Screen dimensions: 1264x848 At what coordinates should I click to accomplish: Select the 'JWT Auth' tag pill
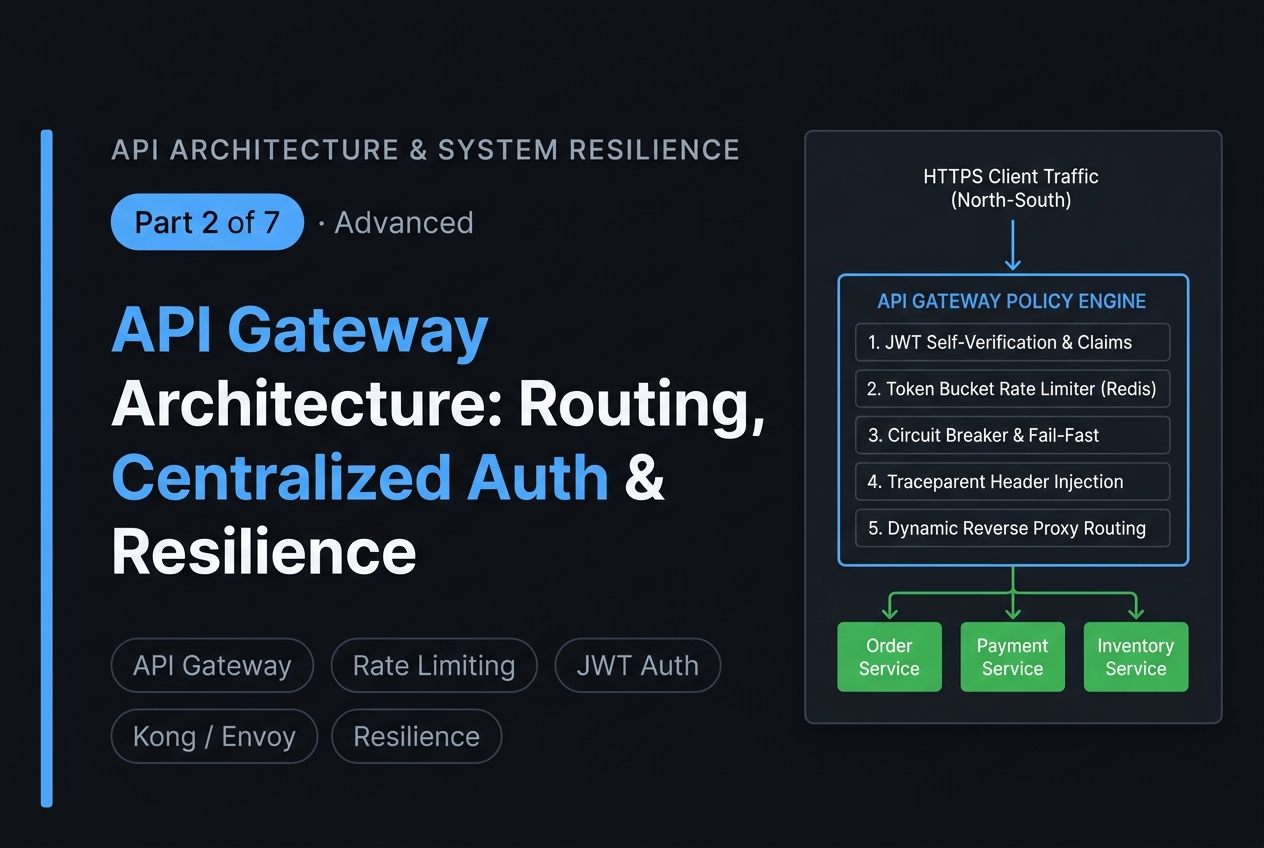(638, 666)
